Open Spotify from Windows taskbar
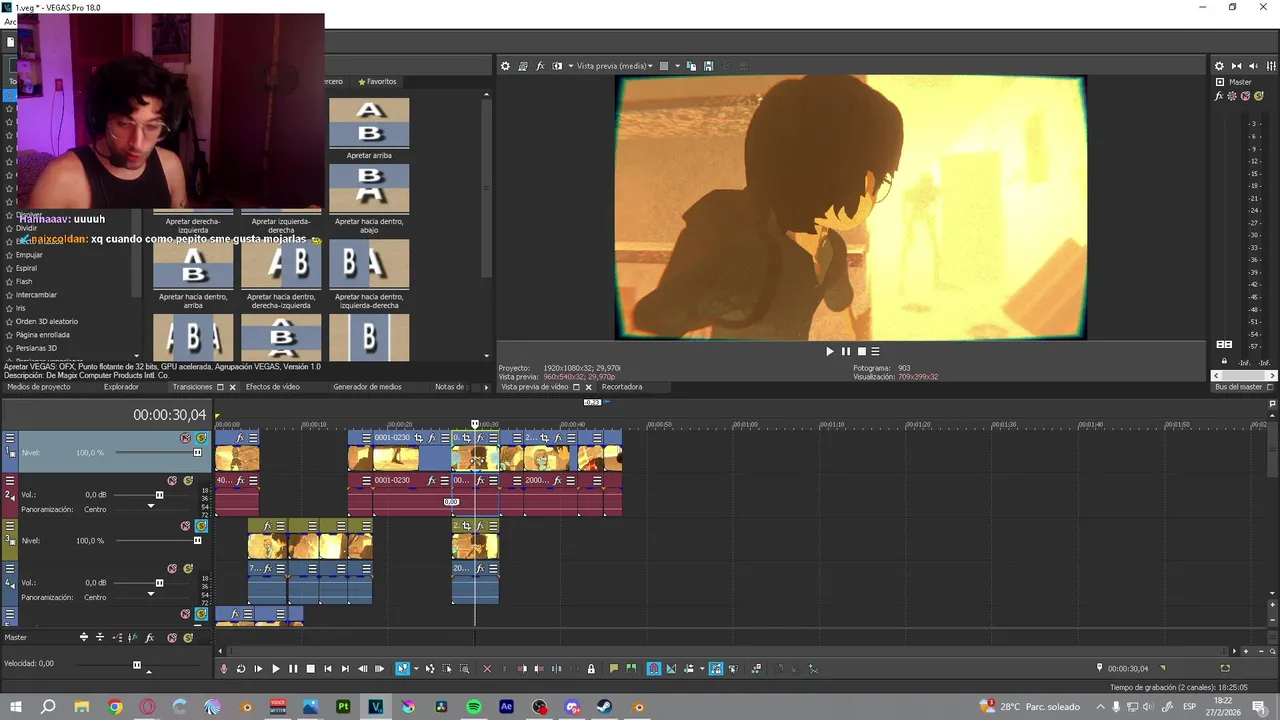The height and width of the screenshot is (720, 1280). click(x=474, y=707)
